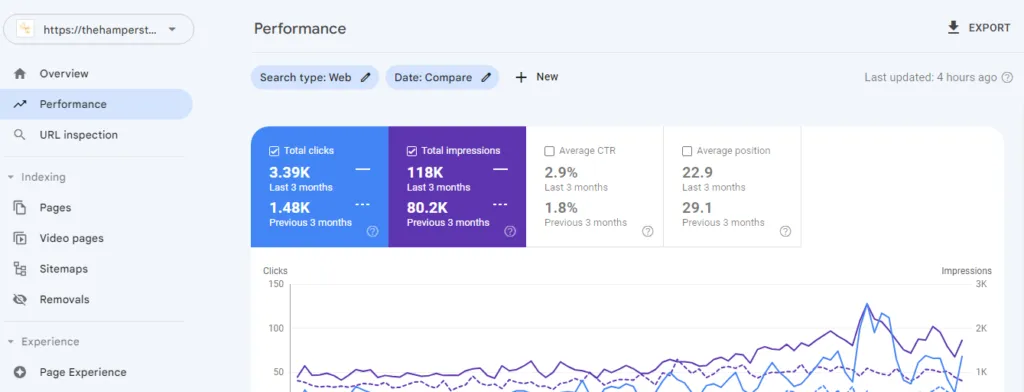Click the Impressions axis label on chart
Image resolution: width=1024 pixels, height=392 pixels.
[967, 270]
